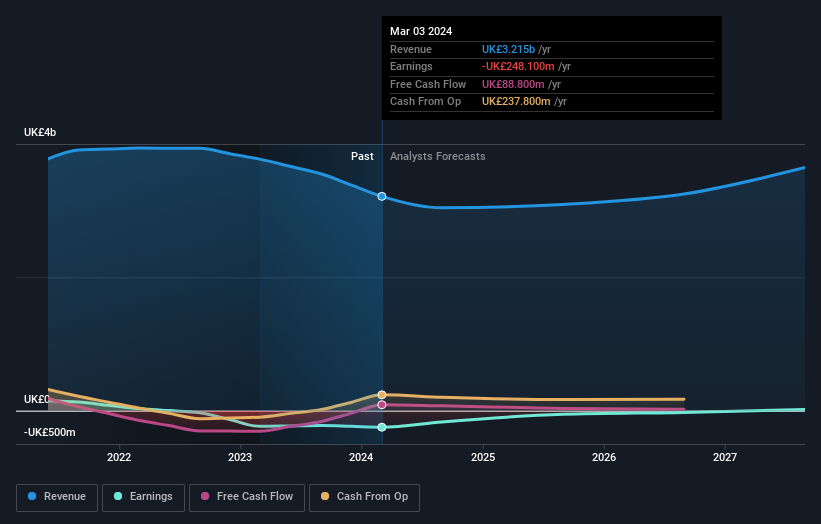Click the 2024 x-axis label
821x524 pixels.
click(361, 457)
